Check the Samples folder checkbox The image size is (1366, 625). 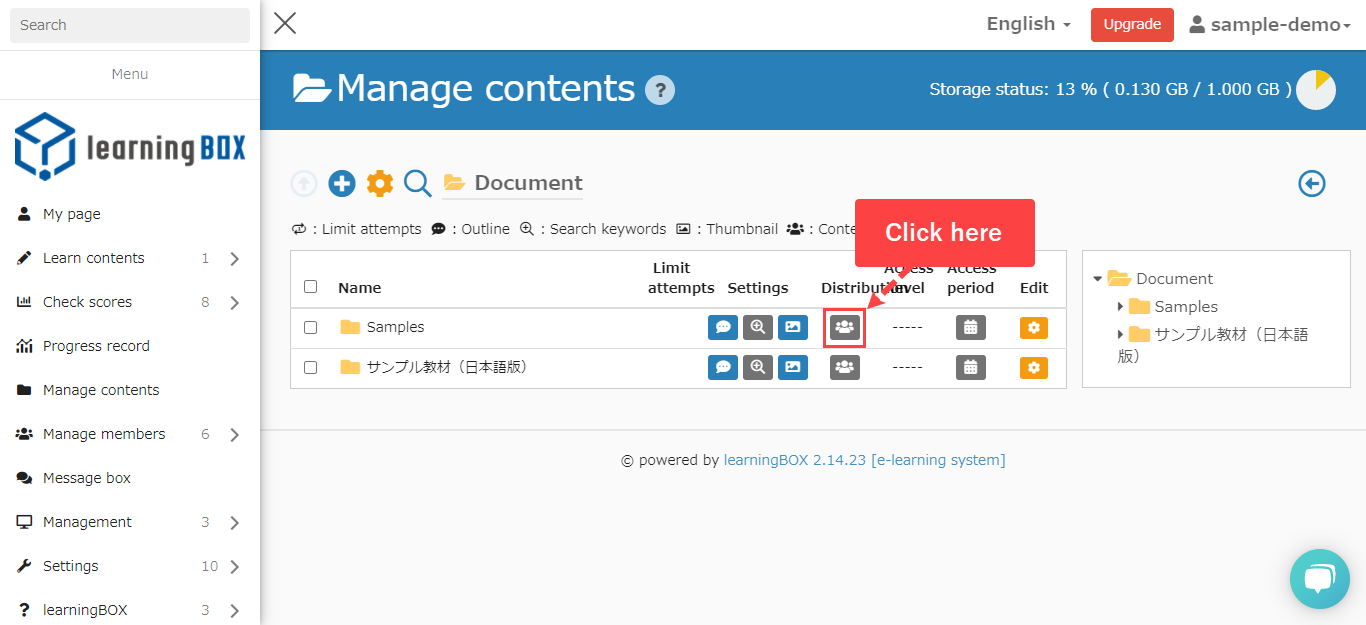click(310, 327)
